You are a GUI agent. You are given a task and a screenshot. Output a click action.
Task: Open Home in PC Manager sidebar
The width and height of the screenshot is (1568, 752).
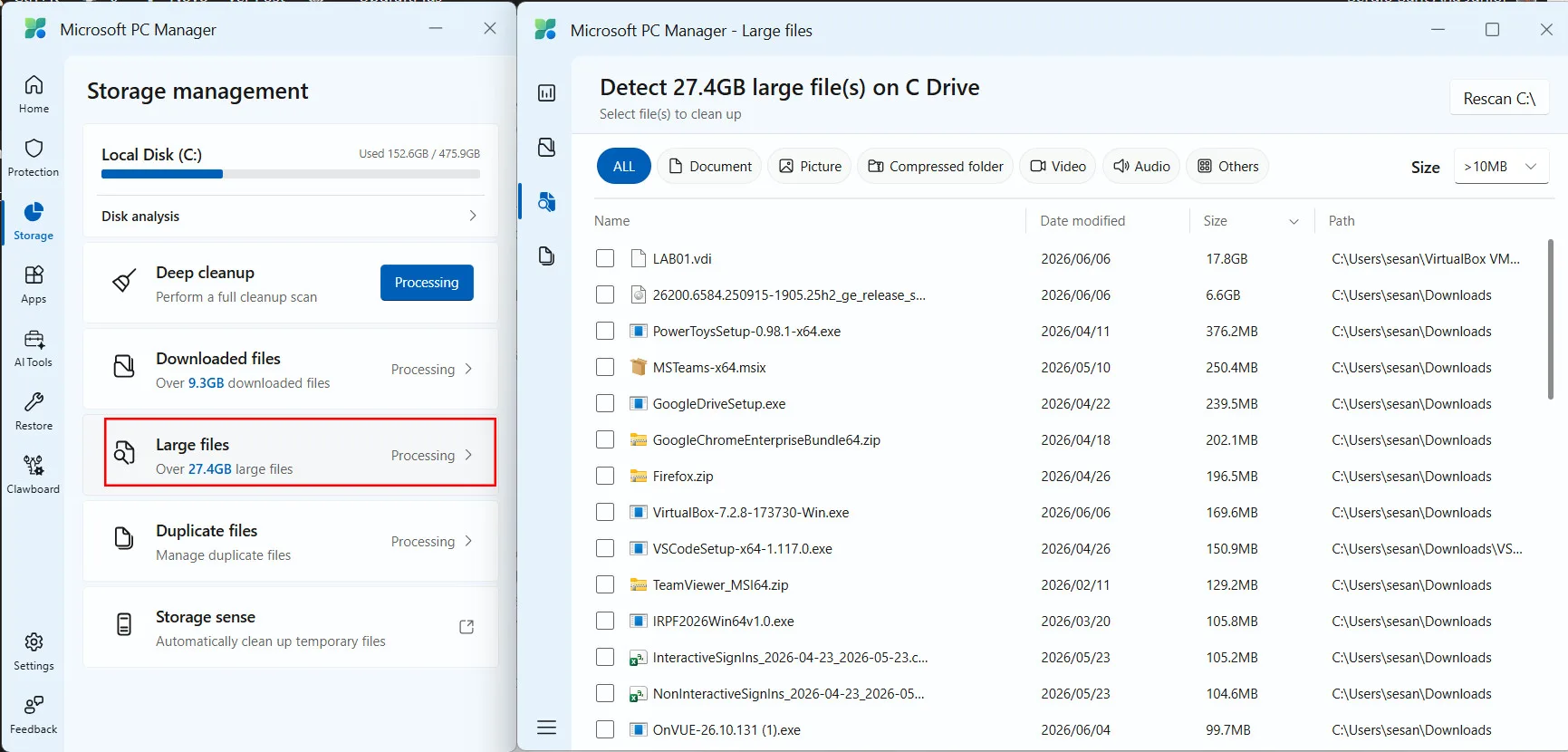click(x=34, y=94)
